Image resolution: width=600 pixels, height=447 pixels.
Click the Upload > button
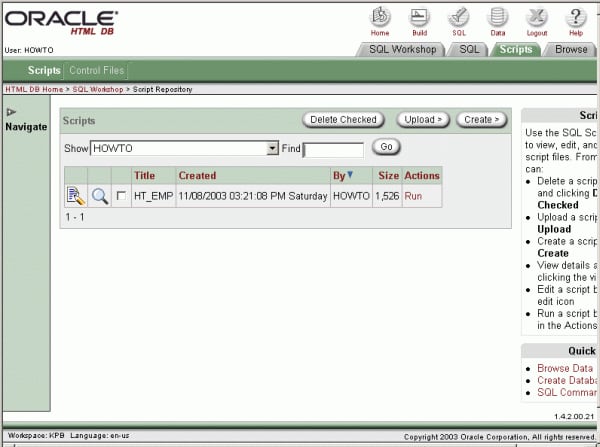pos(422,120)
